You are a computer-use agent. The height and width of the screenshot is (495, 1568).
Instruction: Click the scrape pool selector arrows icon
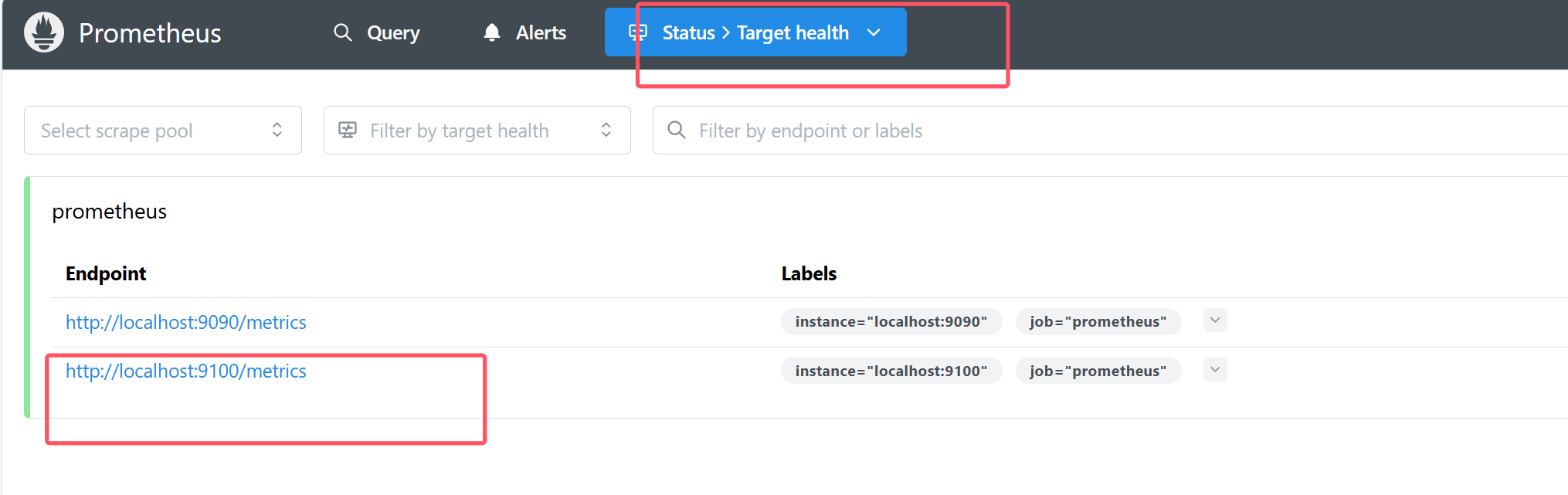(x=277, y=131)
